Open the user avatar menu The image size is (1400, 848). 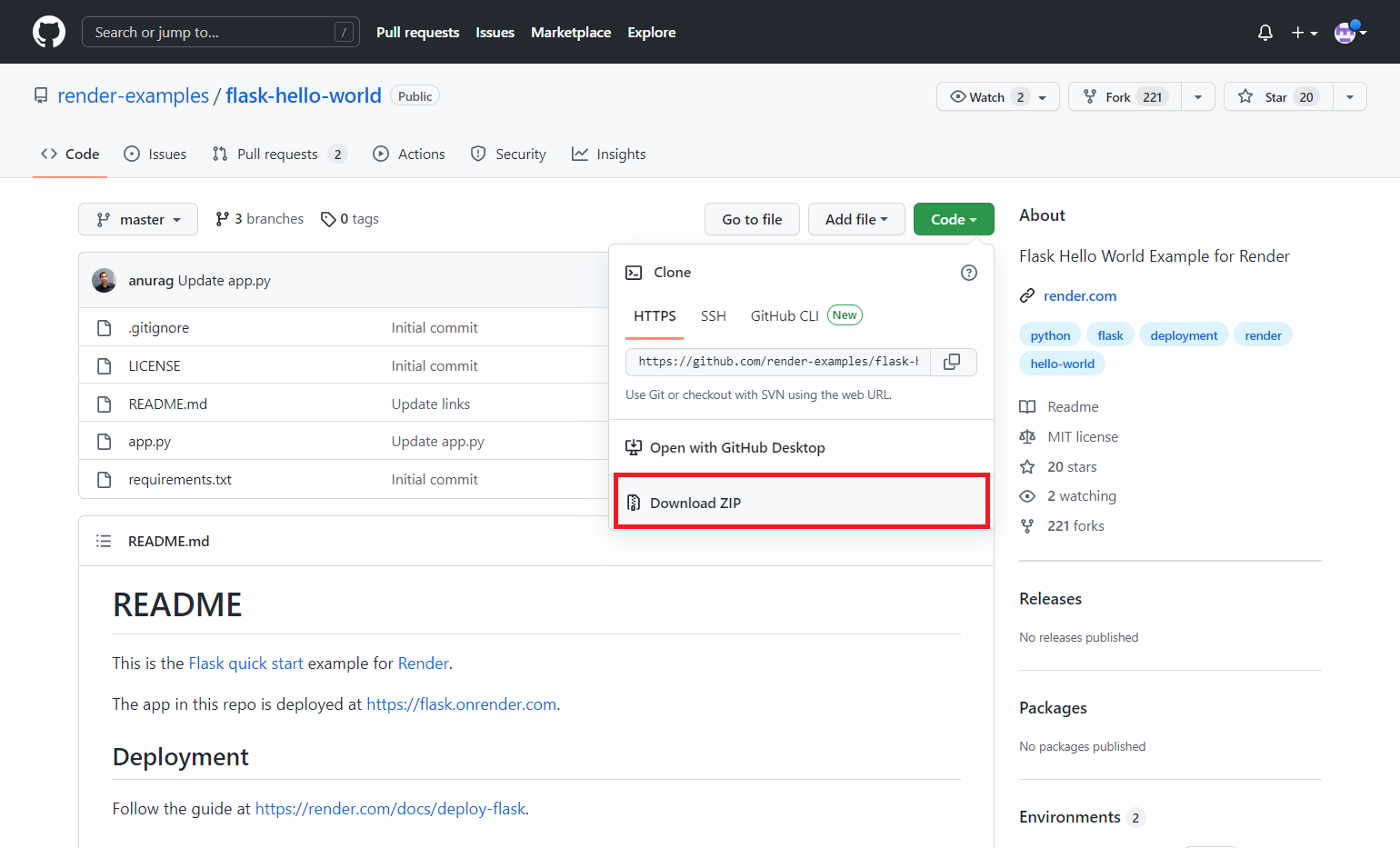click(1349, 33)
